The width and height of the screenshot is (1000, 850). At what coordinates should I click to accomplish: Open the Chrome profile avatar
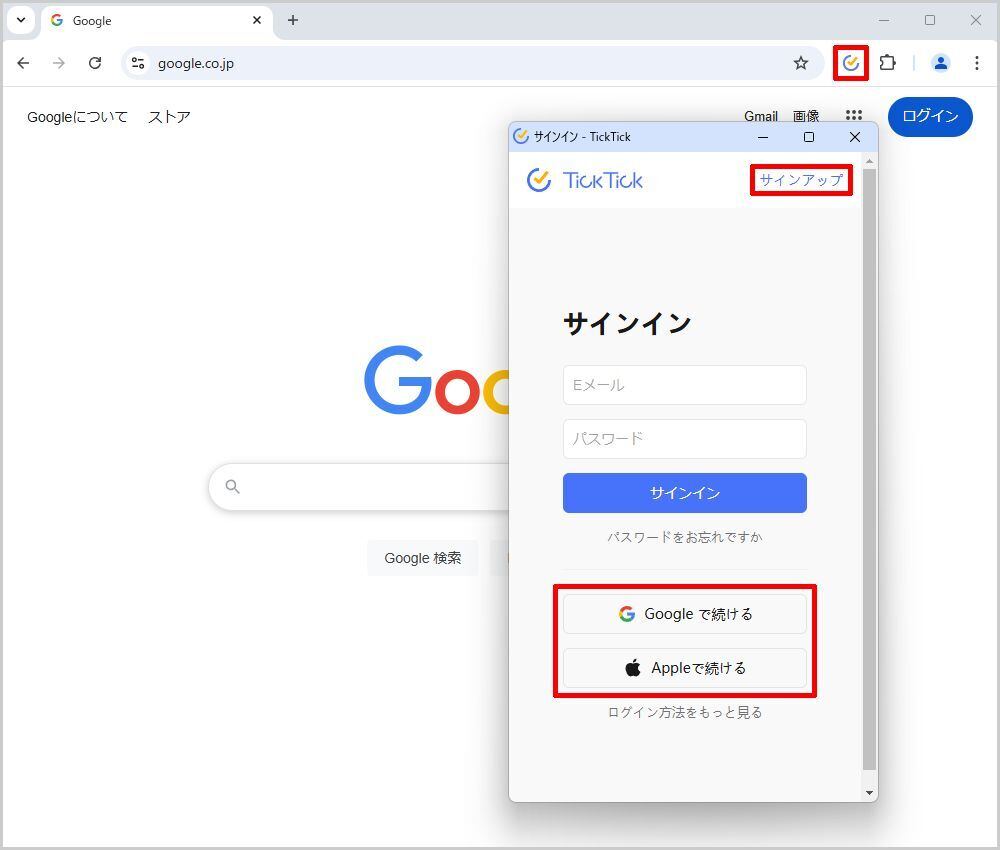[941, 63]
